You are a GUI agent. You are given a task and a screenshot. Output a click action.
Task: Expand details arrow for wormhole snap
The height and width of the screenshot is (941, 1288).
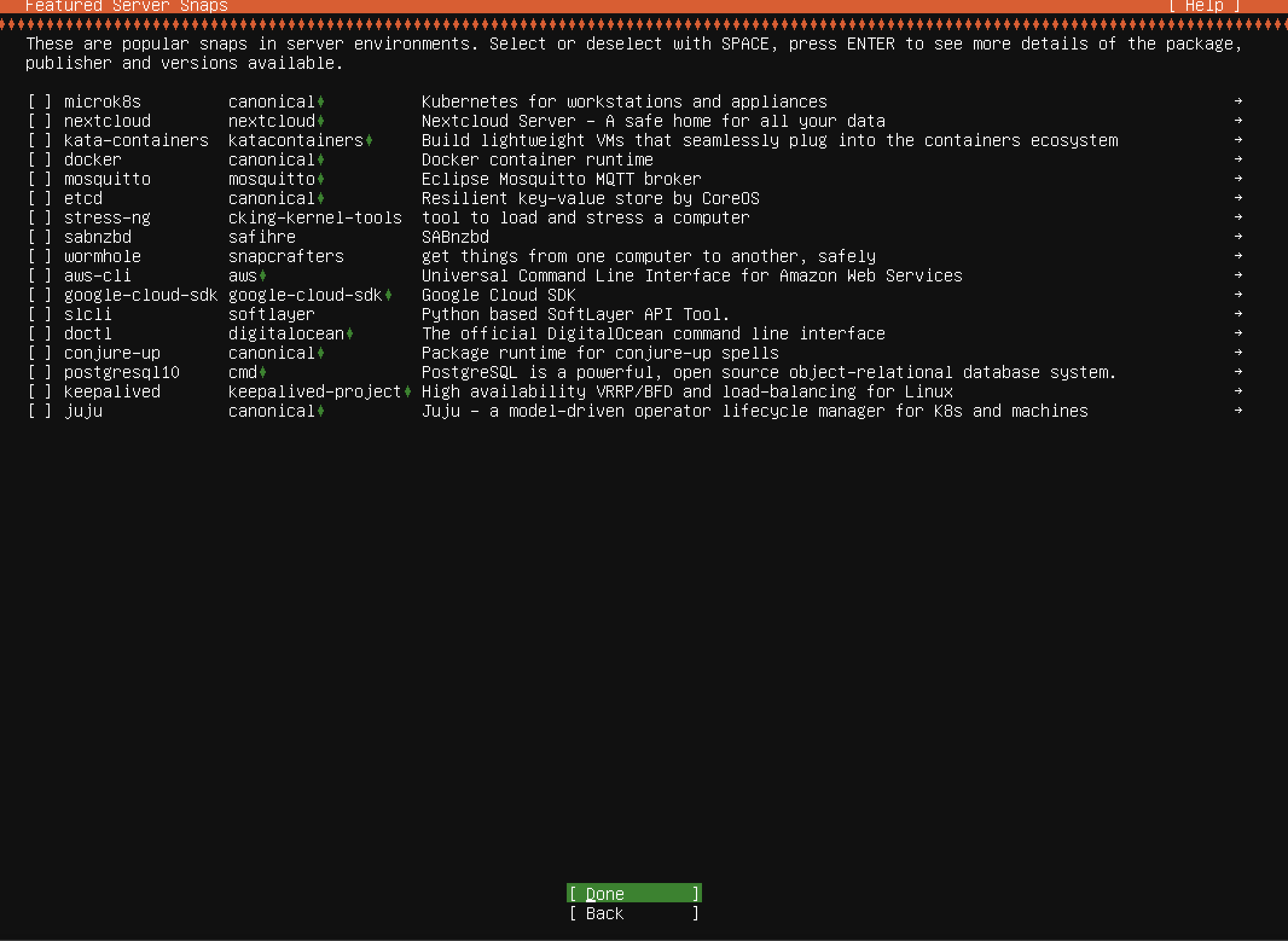pyautogui.click(x=1238, y=256)
